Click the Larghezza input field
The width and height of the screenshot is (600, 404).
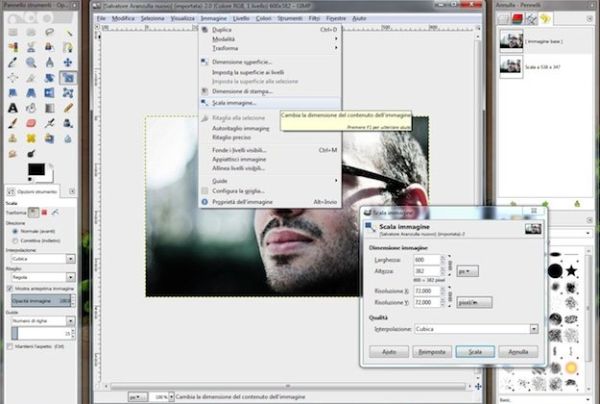tap(427, 260)
